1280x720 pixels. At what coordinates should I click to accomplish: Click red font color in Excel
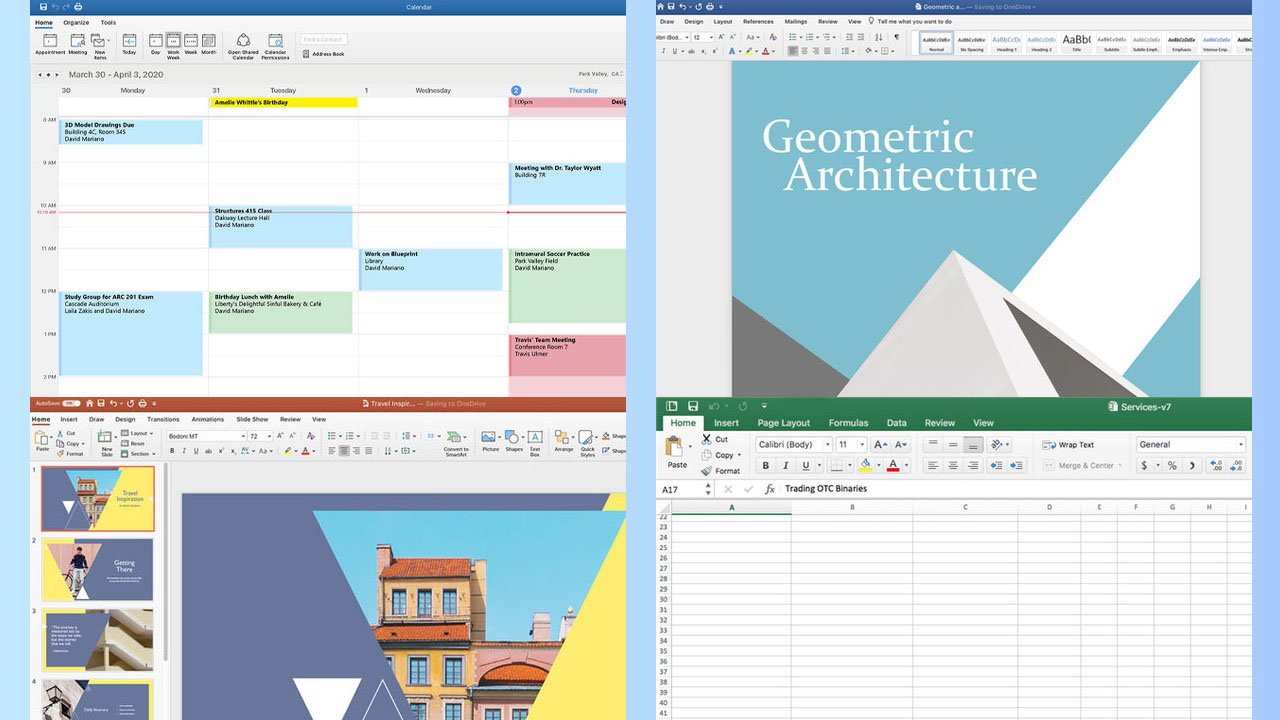click(x=892, y=466)
